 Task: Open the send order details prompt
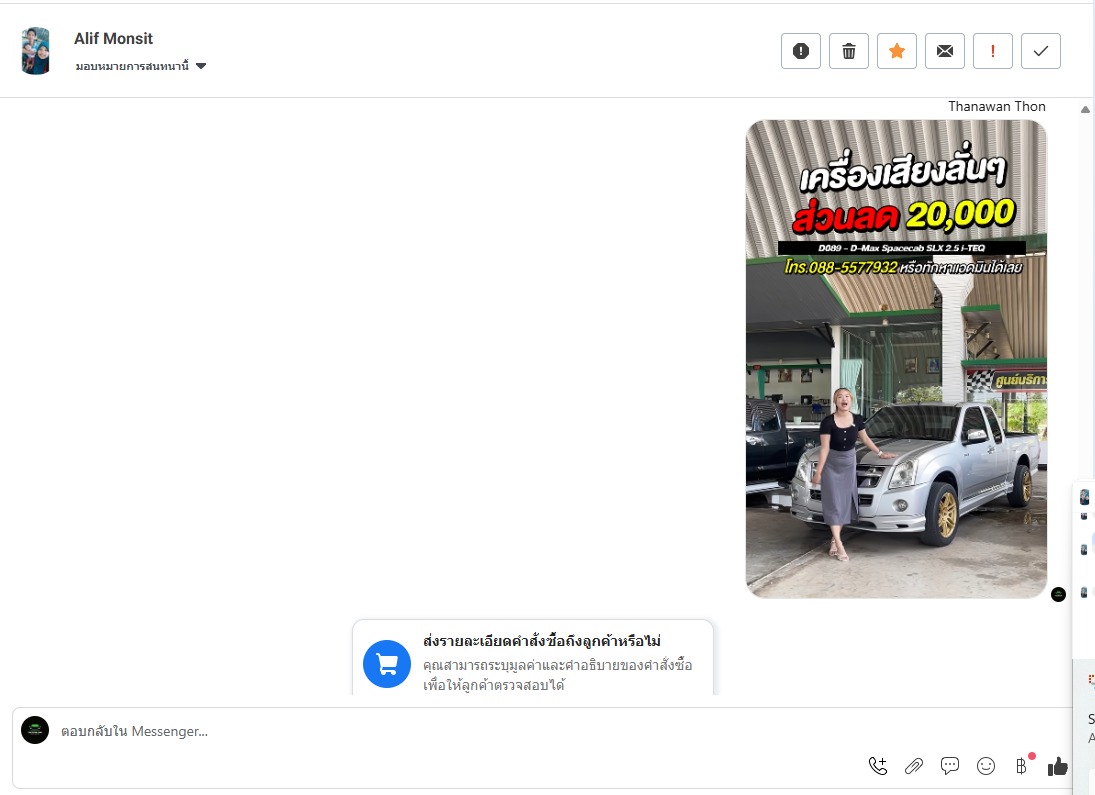tap(533, 658)
